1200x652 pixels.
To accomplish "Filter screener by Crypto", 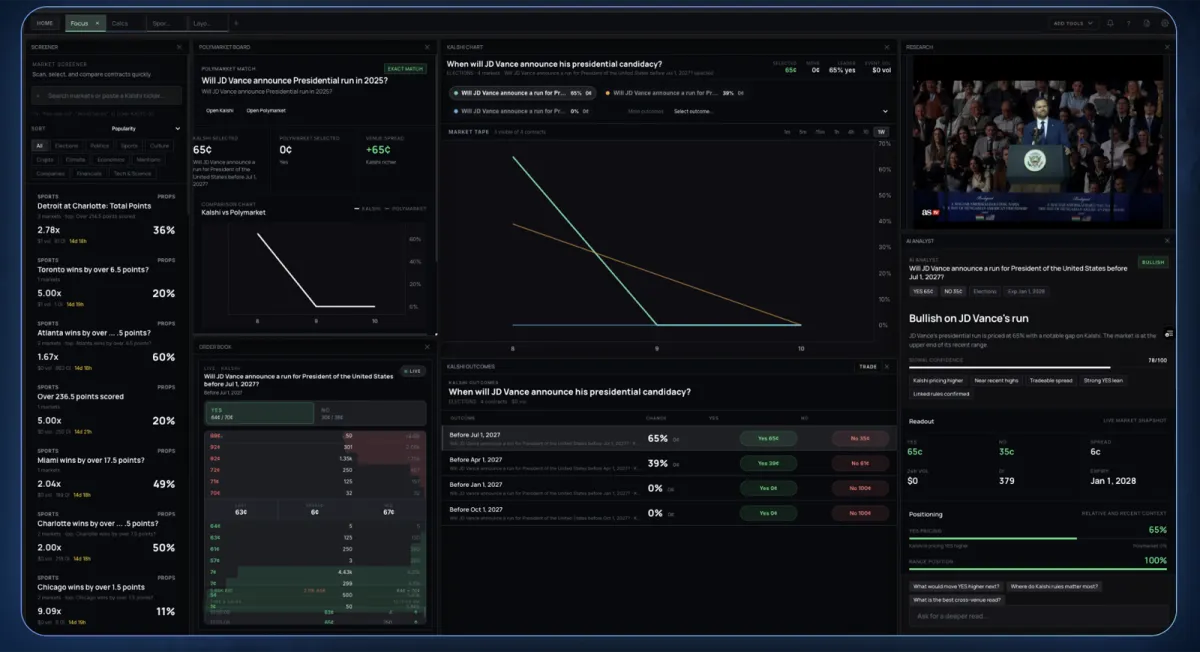I will point(45,159).
